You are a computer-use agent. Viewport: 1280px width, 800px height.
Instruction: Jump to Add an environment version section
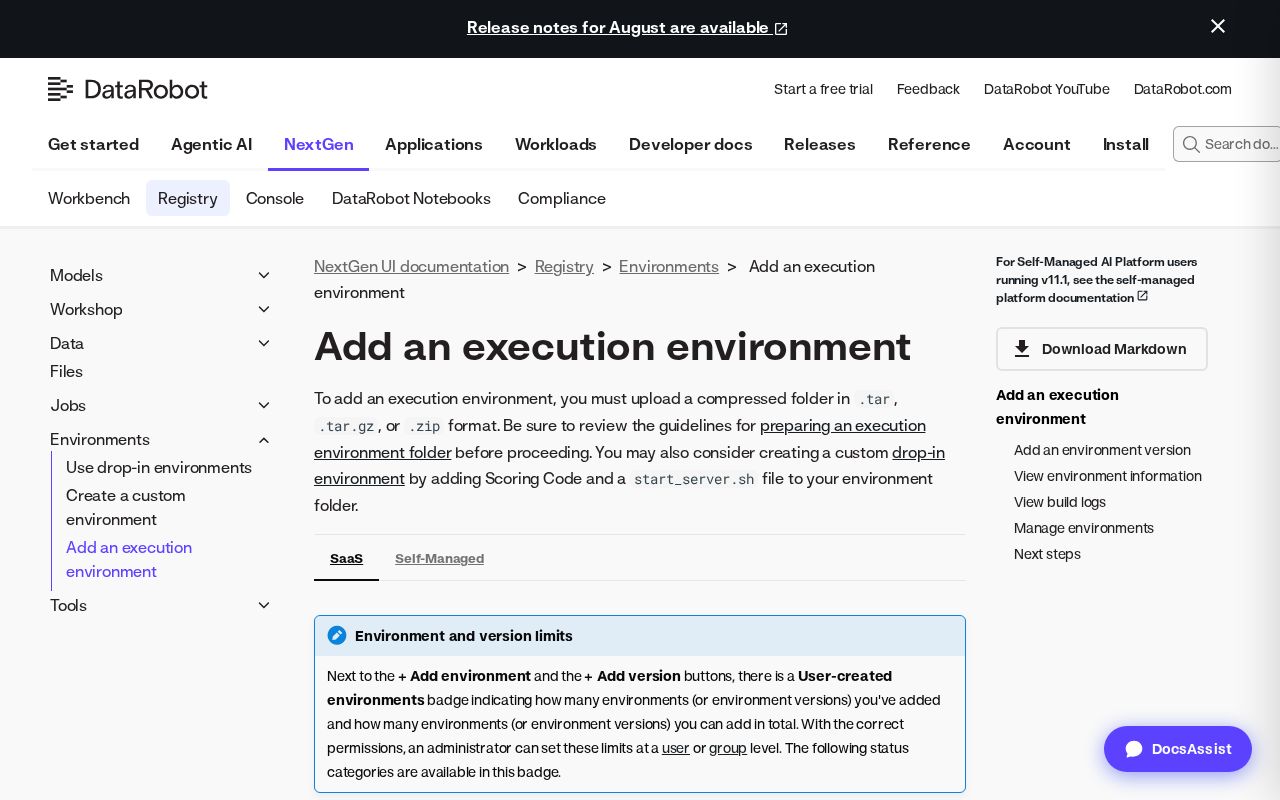[1102, 450]
